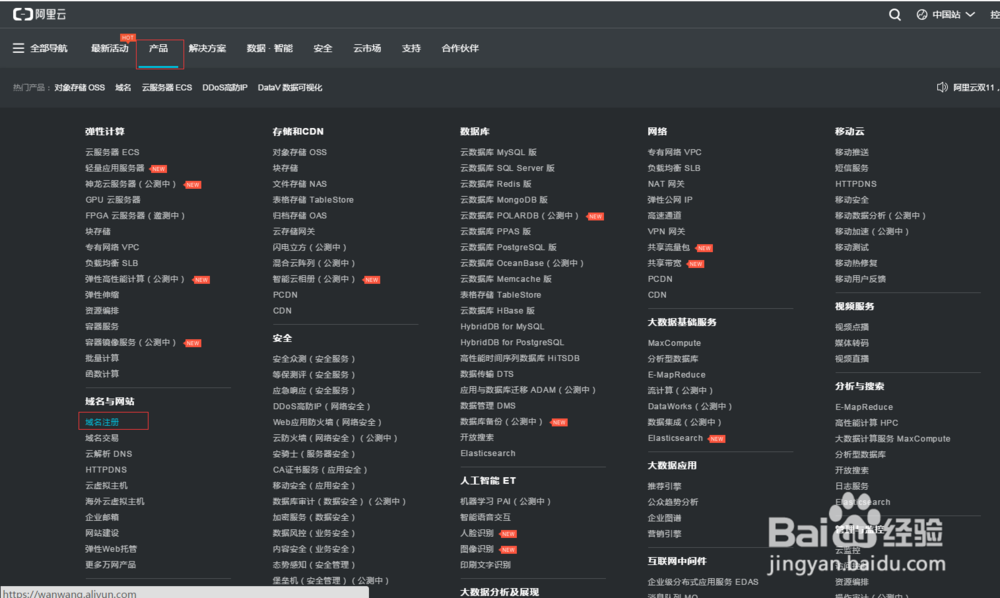This screenshot has width=1000, height=598.
Task: Open 企业邮箱 link
Action: point(102,517)
